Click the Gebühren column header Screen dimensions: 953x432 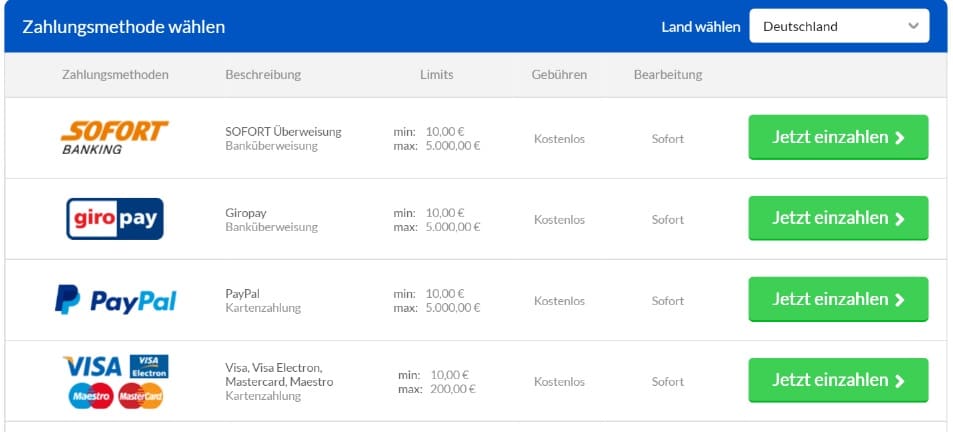[559, 75]
